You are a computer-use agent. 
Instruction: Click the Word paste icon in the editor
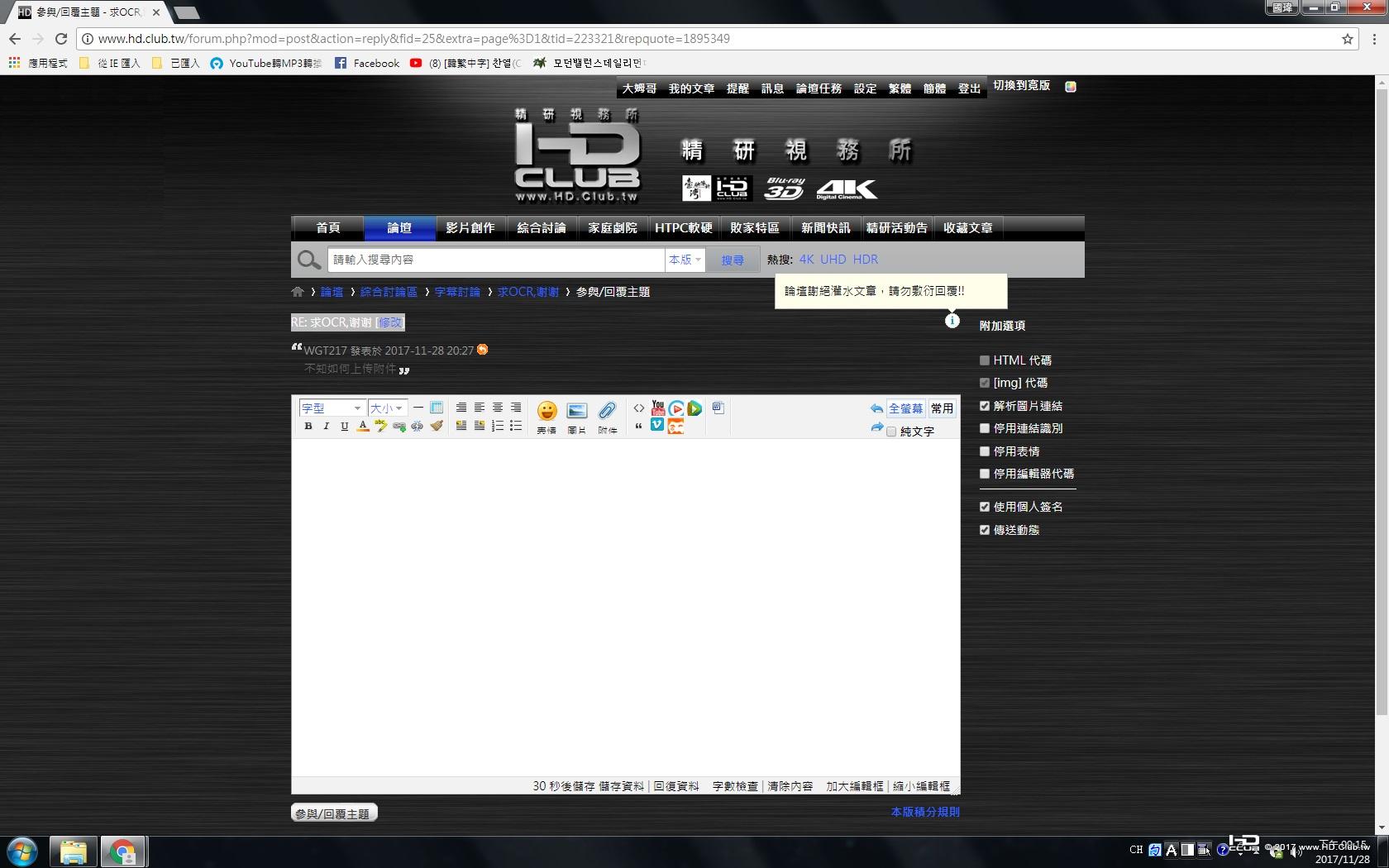click(x=718, y=408)
